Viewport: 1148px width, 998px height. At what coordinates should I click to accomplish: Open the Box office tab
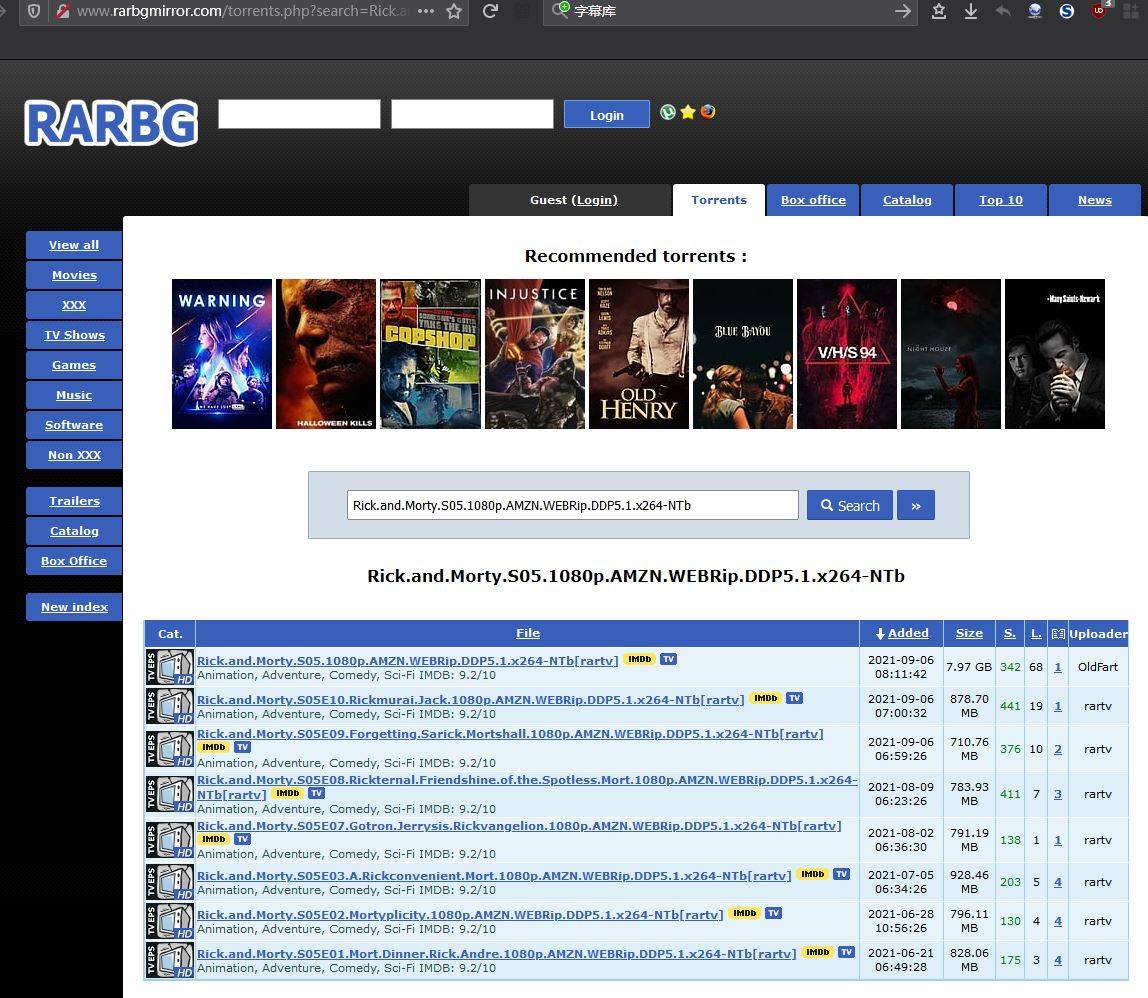813,200
